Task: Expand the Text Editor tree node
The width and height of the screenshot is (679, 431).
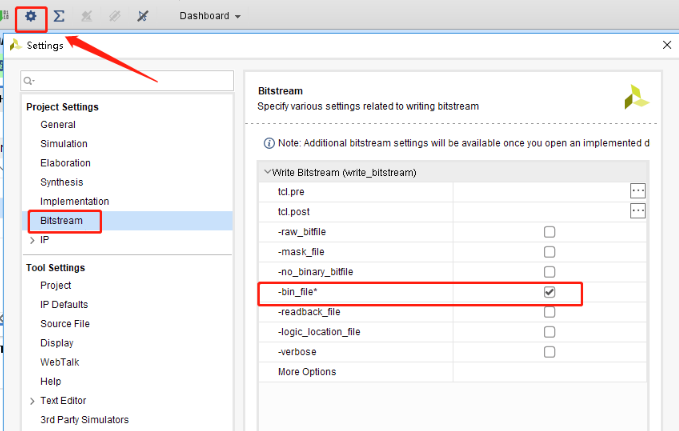Action: click(x=32, y=401)
